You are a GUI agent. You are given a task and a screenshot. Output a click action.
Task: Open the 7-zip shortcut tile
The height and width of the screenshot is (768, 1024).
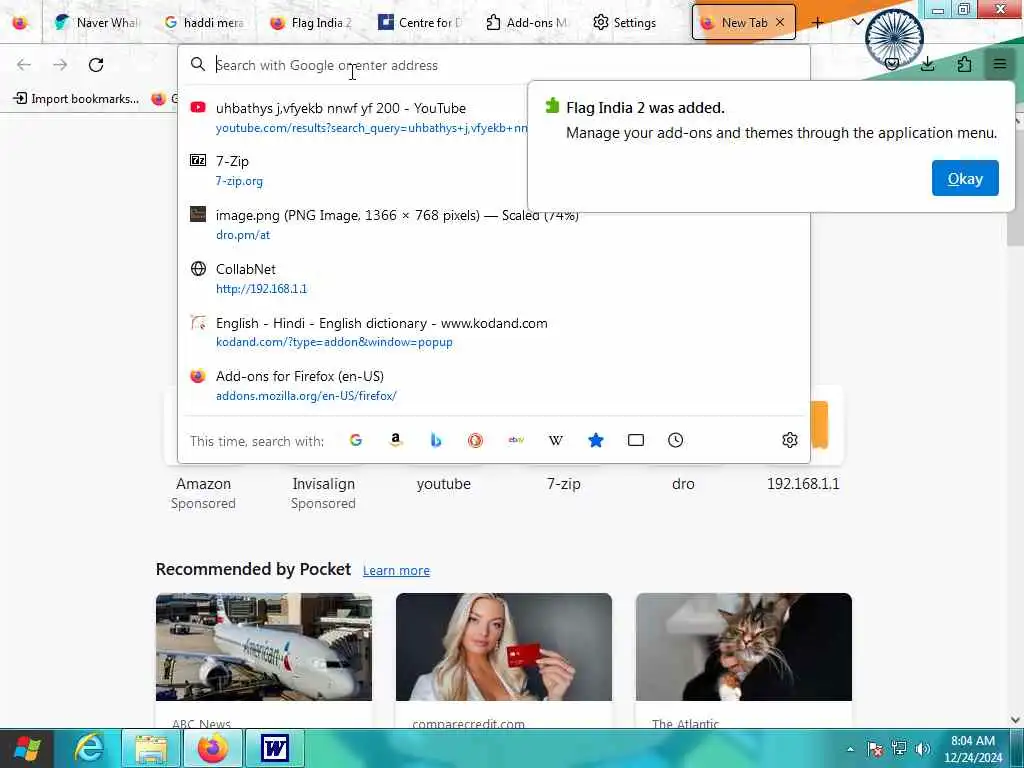pos(564,484)
